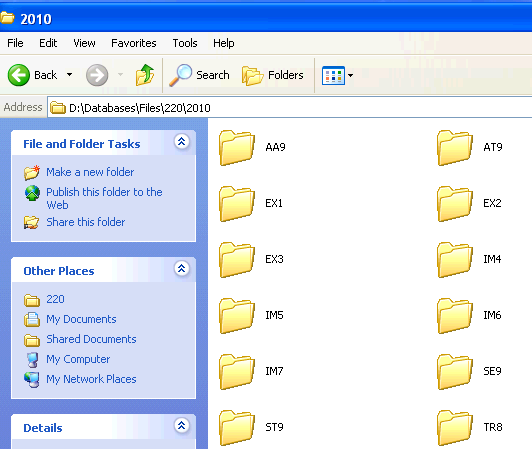Go to My Network Places link

91,379
